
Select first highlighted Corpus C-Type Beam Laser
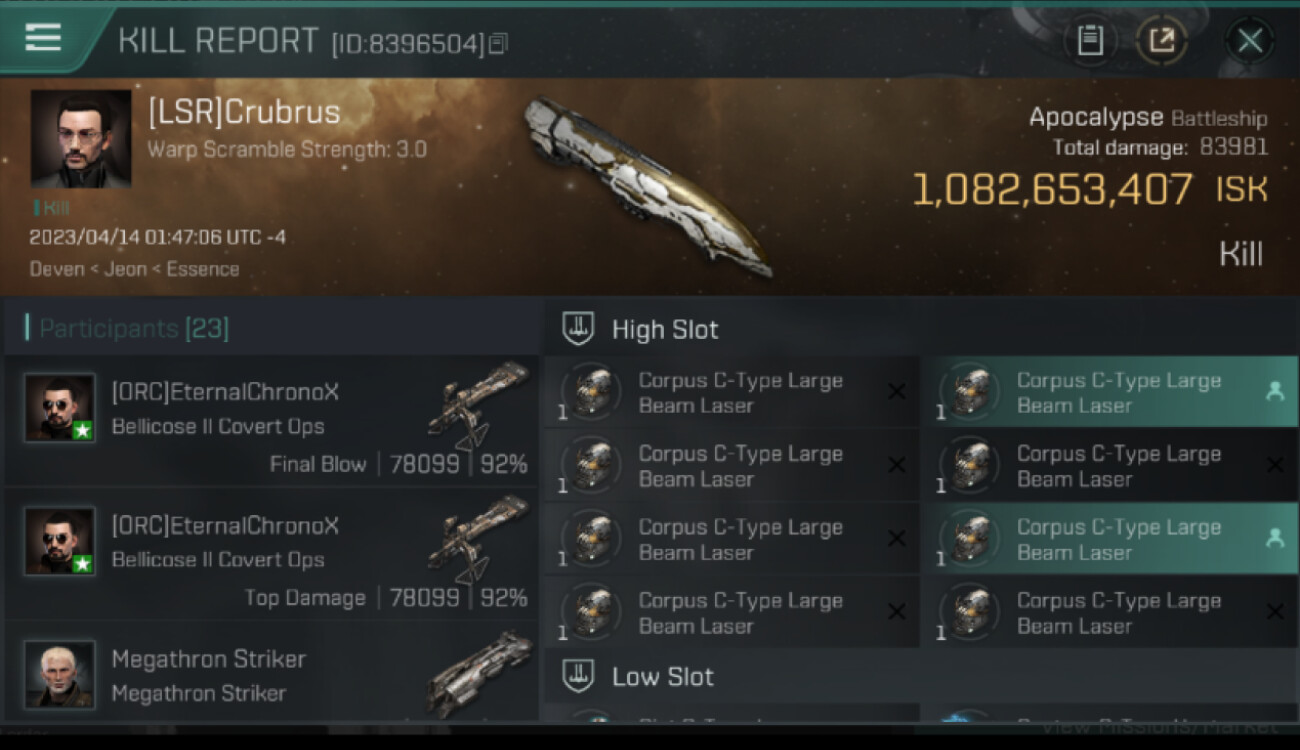click(1110, 392)
